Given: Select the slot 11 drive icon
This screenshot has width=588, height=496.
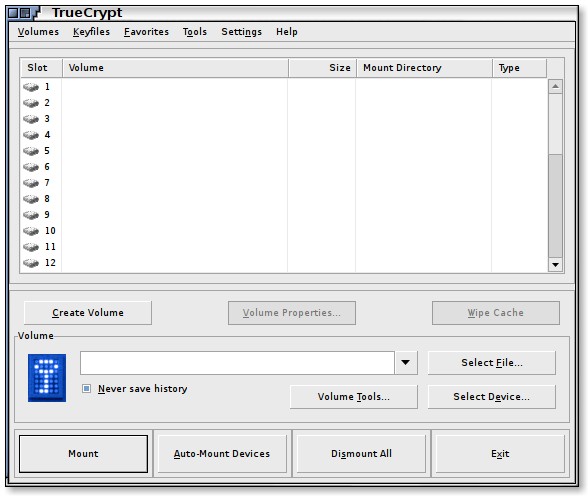Looking at the screenshot, I should [x=31, y=247].
